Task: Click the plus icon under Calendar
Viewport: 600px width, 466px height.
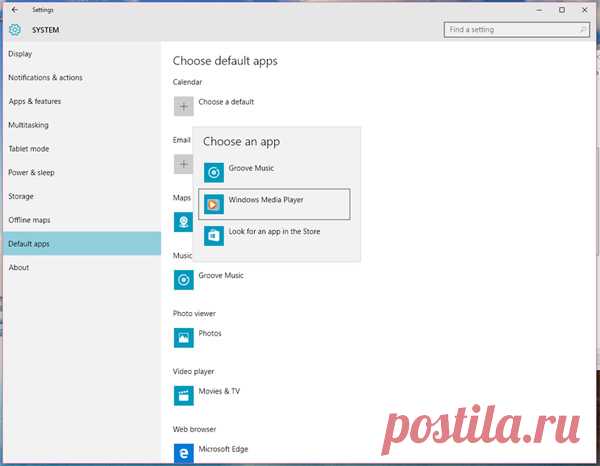Action: (x=184, y=106)
